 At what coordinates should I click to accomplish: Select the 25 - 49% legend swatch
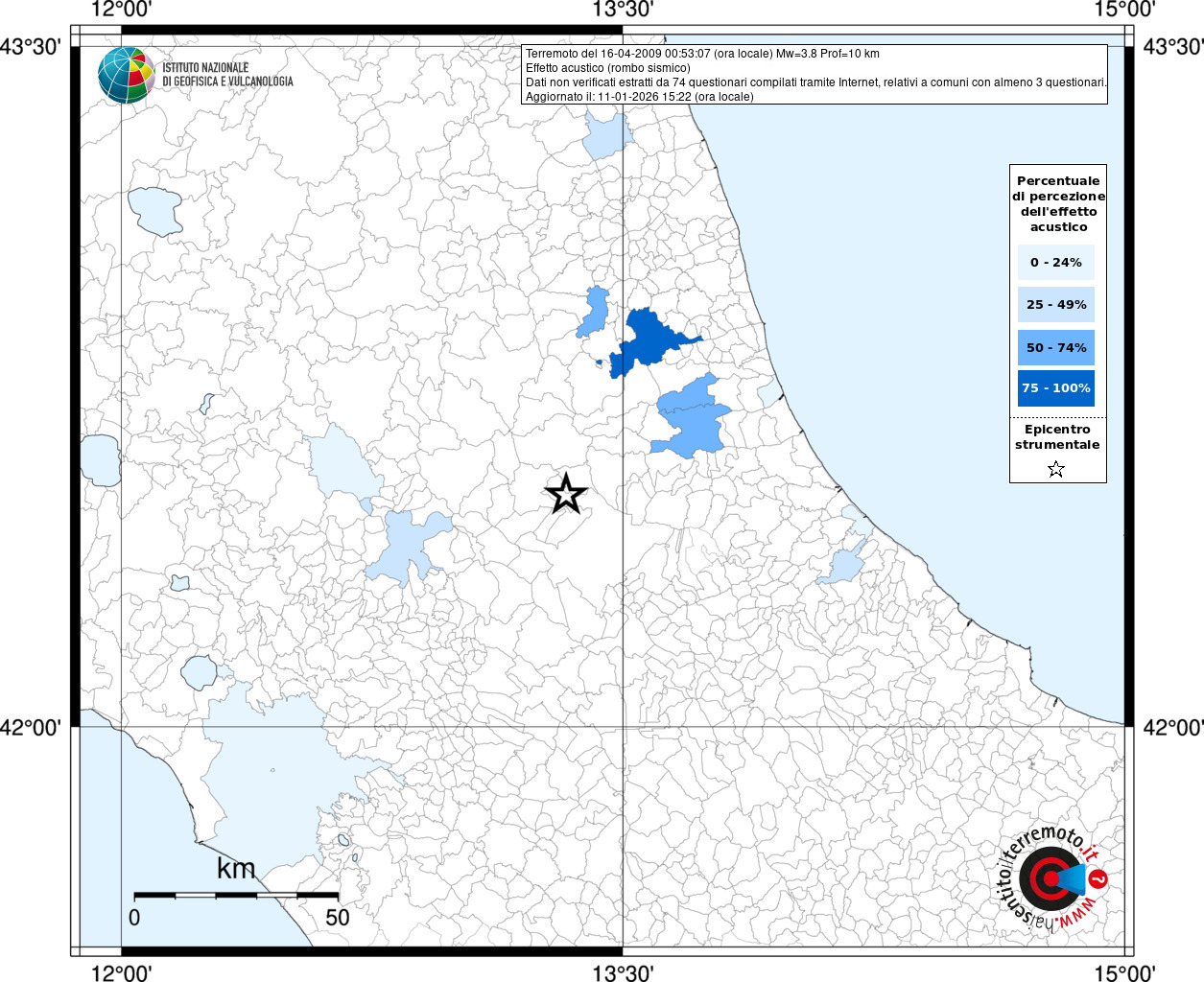pyautogui.click(x=1056, y=304)
